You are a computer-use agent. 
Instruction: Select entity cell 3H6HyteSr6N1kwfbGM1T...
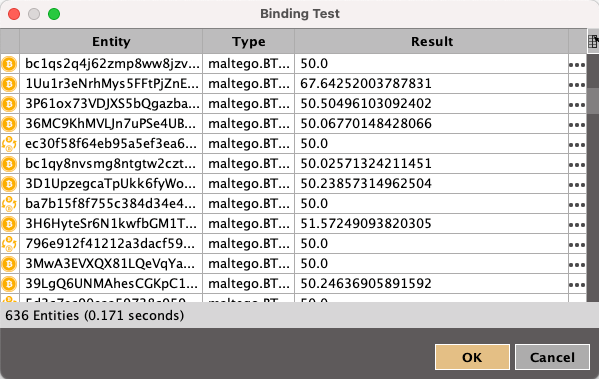(111, 224)
